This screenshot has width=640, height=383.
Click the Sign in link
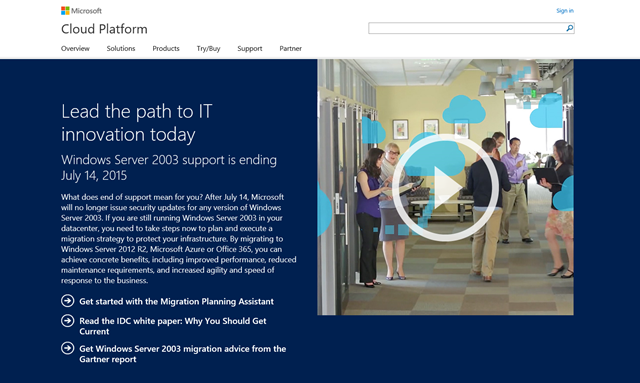click(565, 11)
